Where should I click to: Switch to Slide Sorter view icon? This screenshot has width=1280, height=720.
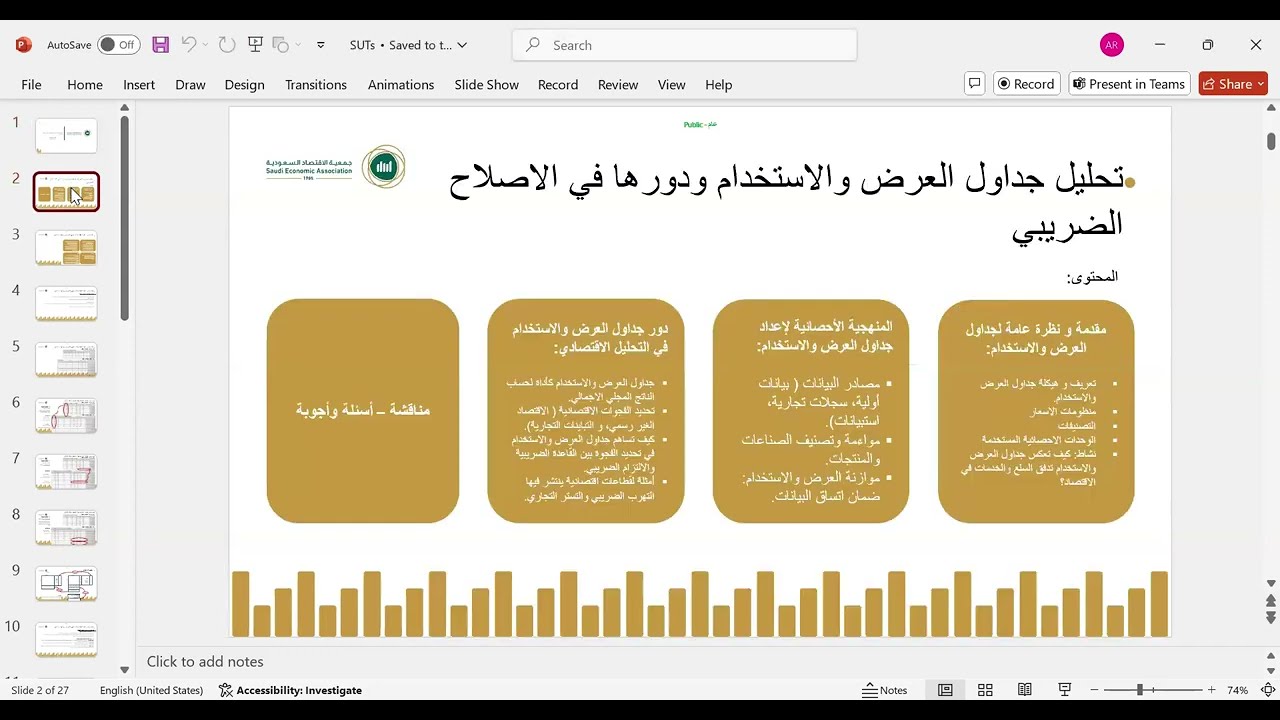[x=985, y=690]
